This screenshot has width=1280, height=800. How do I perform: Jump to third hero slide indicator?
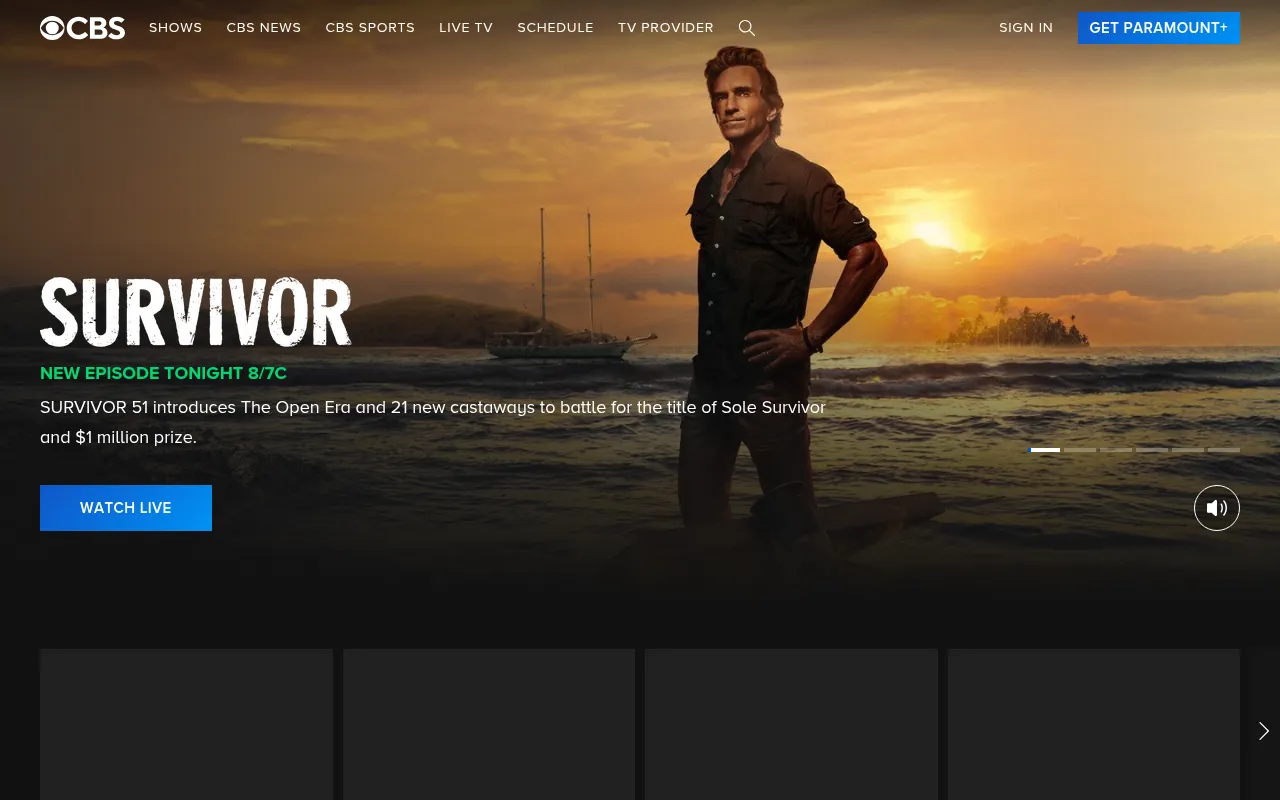click(1116, 450)
